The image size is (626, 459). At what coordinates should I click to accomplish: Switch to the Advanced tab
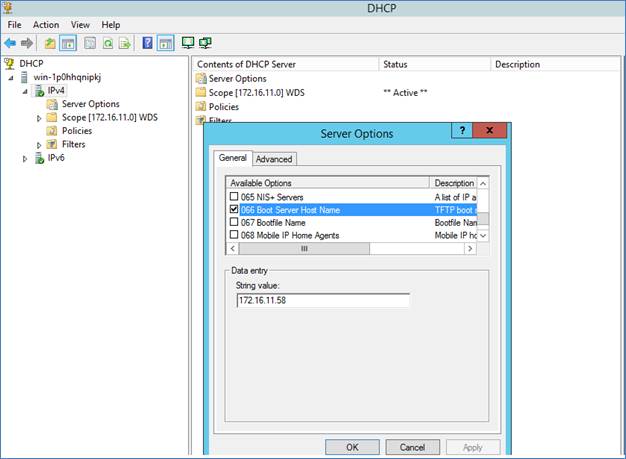pyautogui.click(x=274, y=158)
